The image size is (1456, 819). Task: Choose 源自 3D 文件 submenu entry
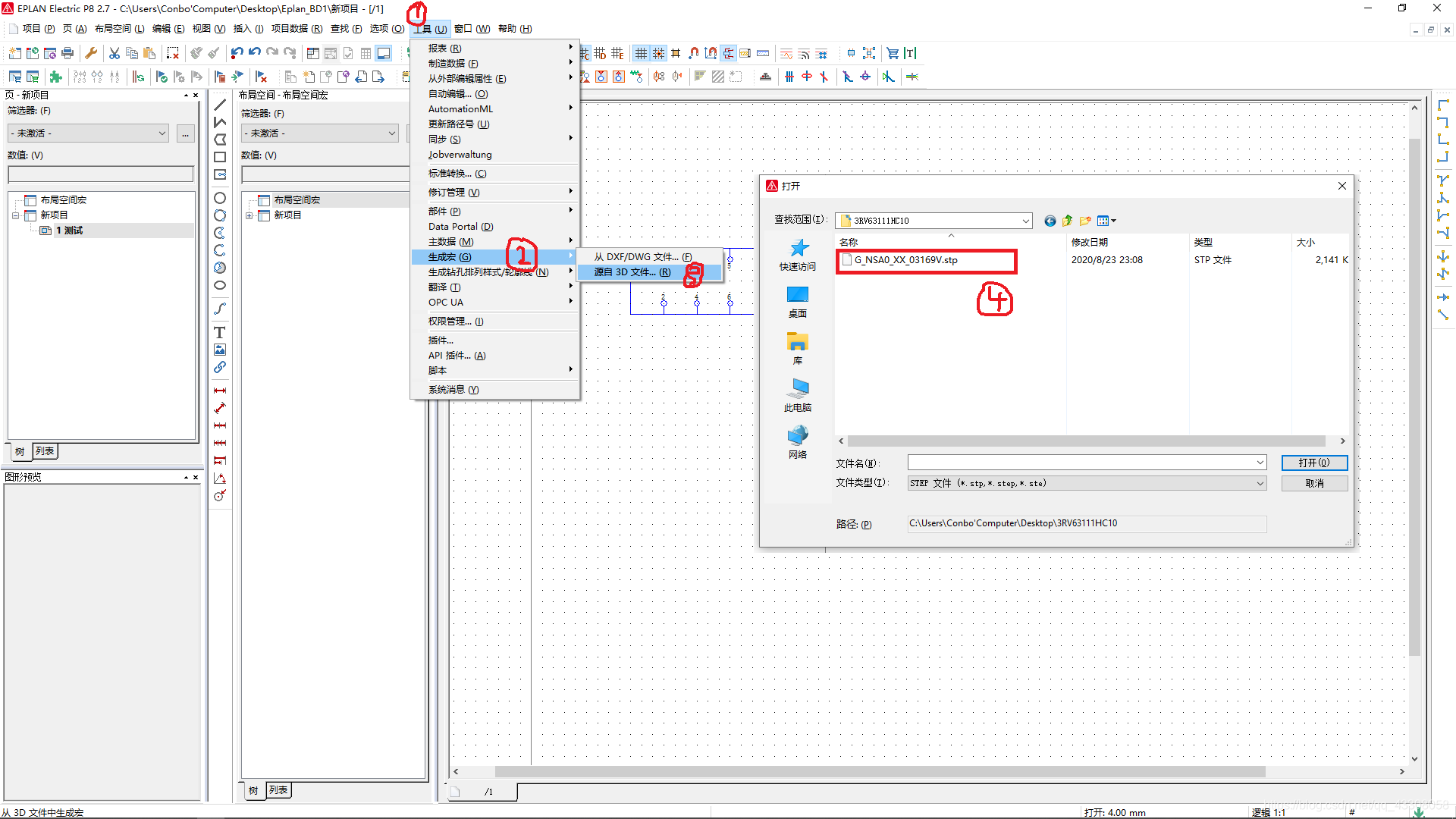click(632, 272)
